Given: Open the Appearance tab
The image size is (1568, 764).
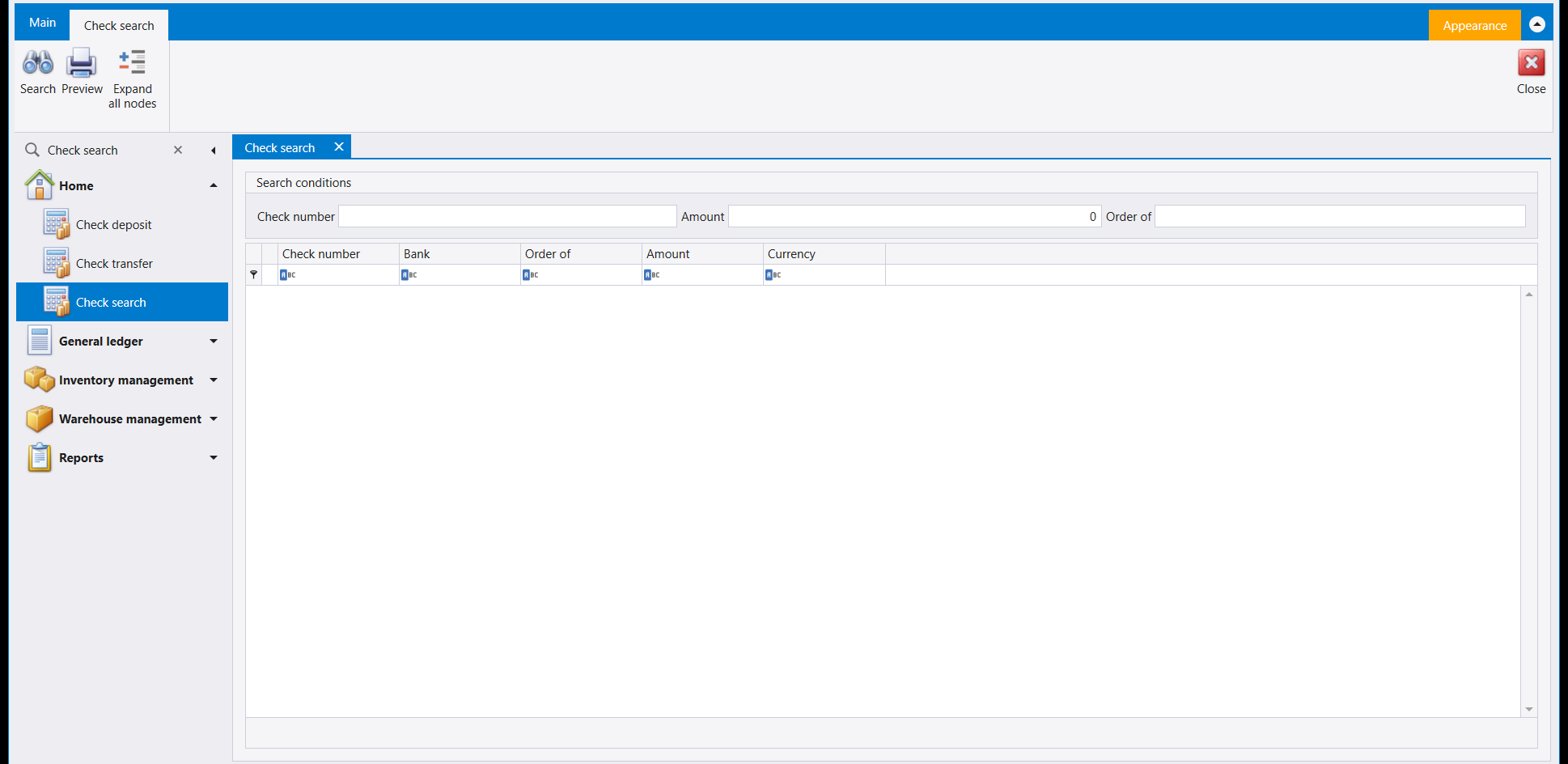Looking at the screenshot, I should (1474, 25).
